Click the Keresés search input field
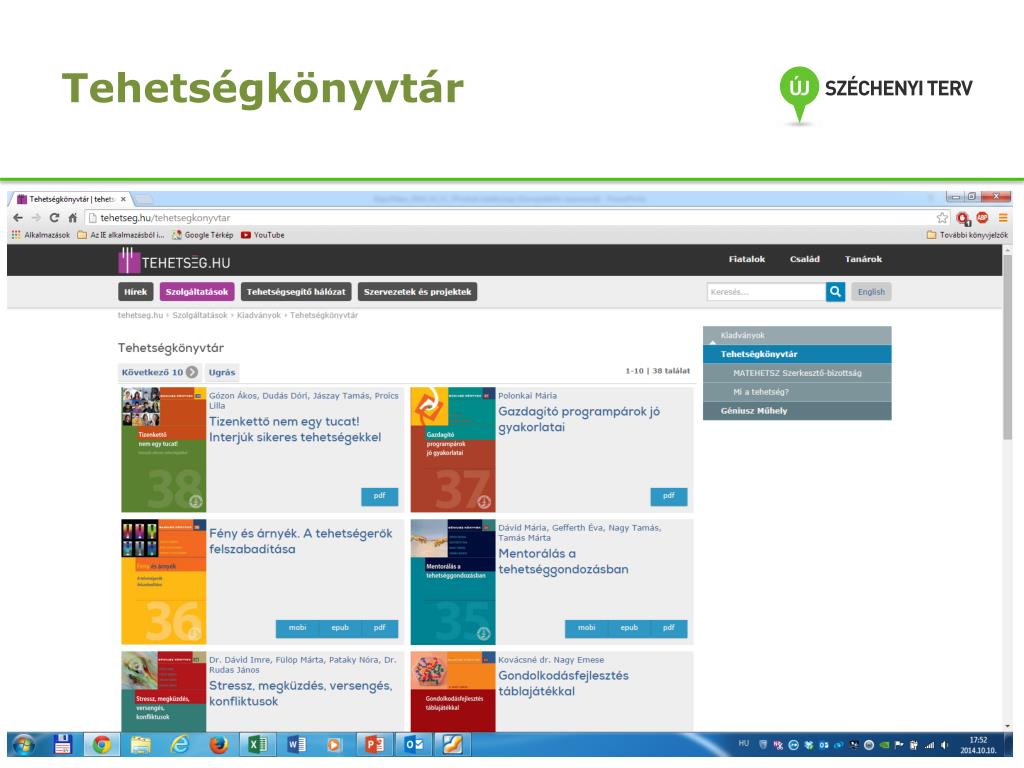Screen dimensions: 1024x768 (x=766, y=292)
